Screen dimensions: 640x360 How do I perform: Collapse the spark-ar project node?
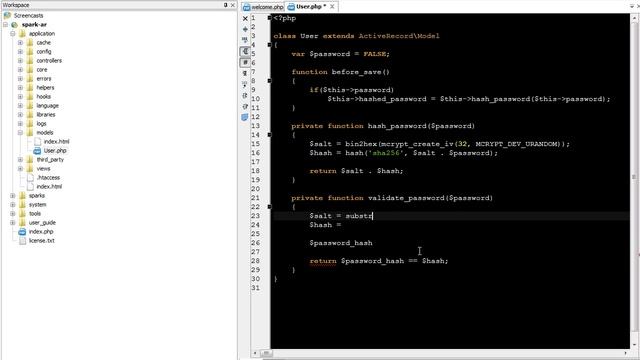coord(5,24)
